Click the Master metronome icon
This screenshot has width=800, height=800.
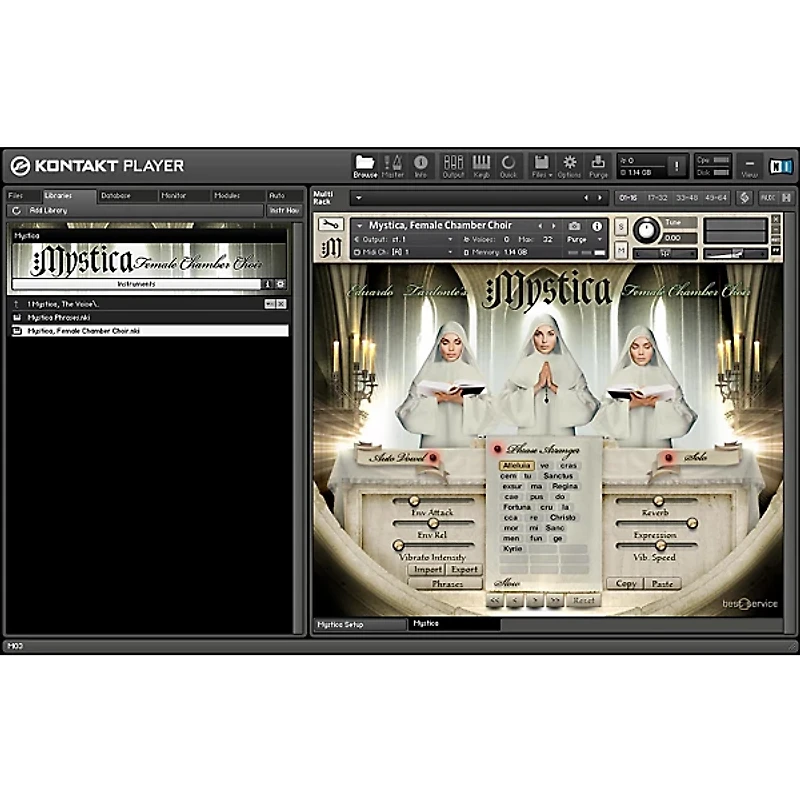pyautogui.click(x=393, y=164)
